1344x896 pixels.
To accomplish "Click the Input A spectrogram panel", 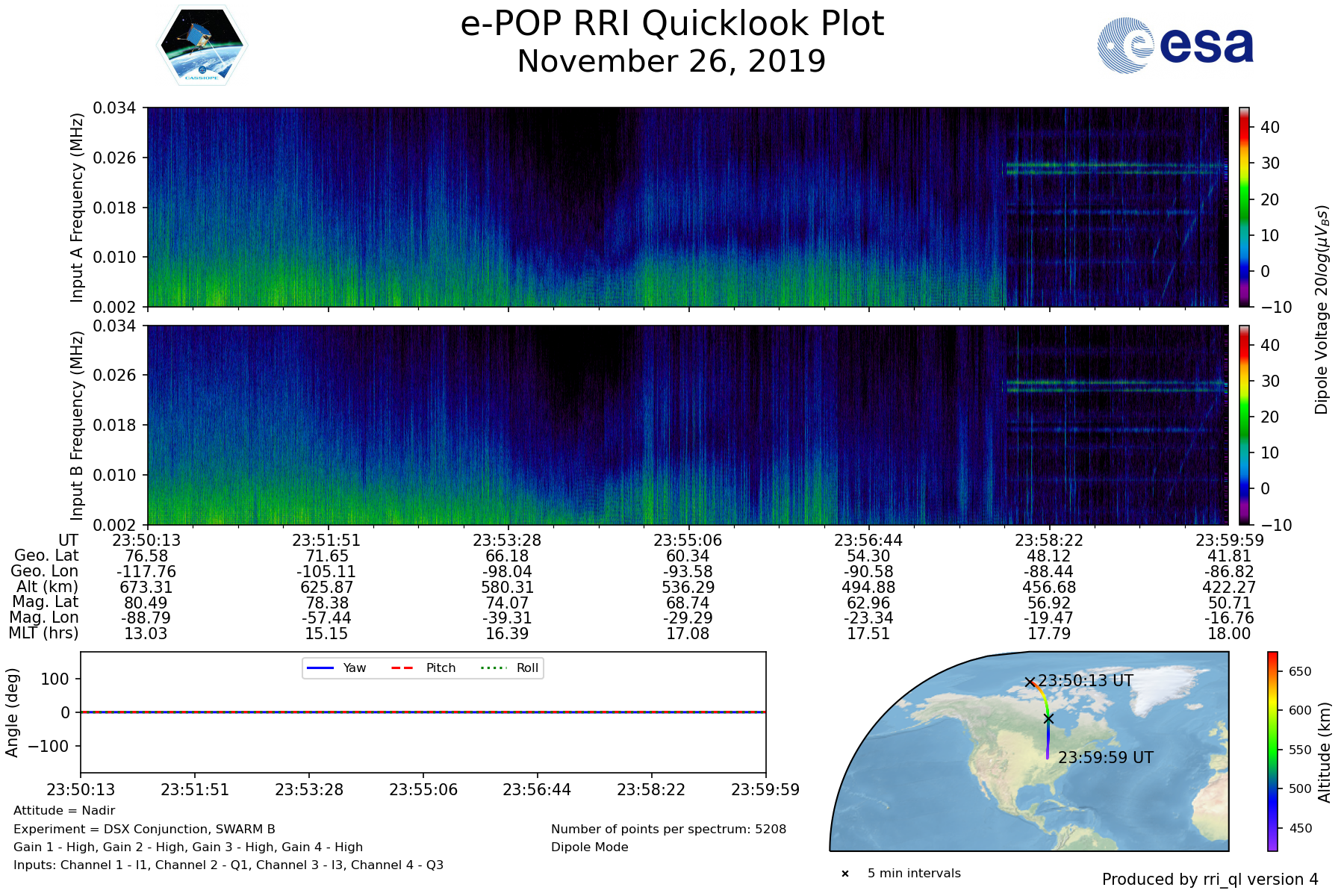I will pos(687,207).
